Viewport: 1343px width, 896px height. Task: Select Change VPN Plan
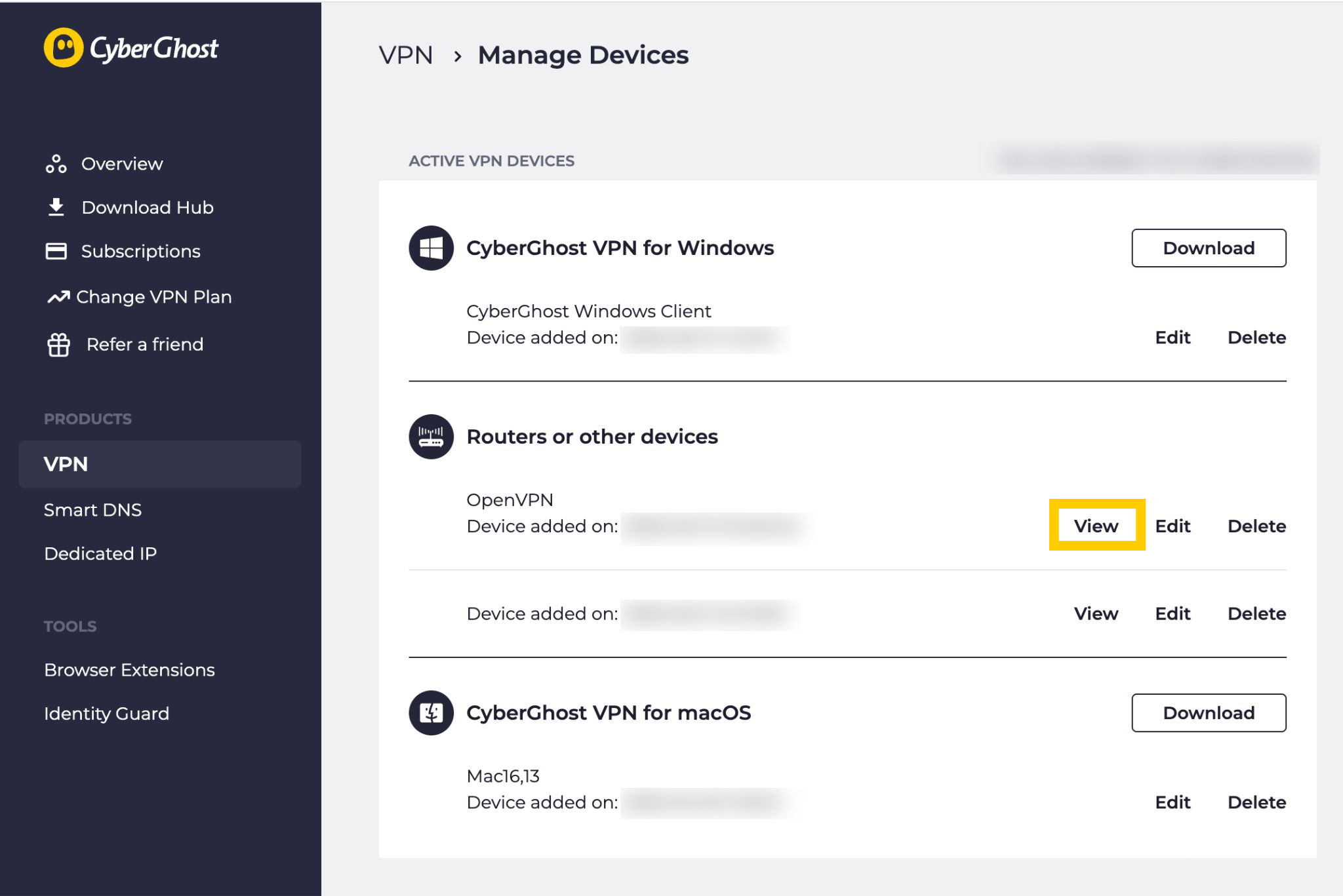(x=154, y=297)
